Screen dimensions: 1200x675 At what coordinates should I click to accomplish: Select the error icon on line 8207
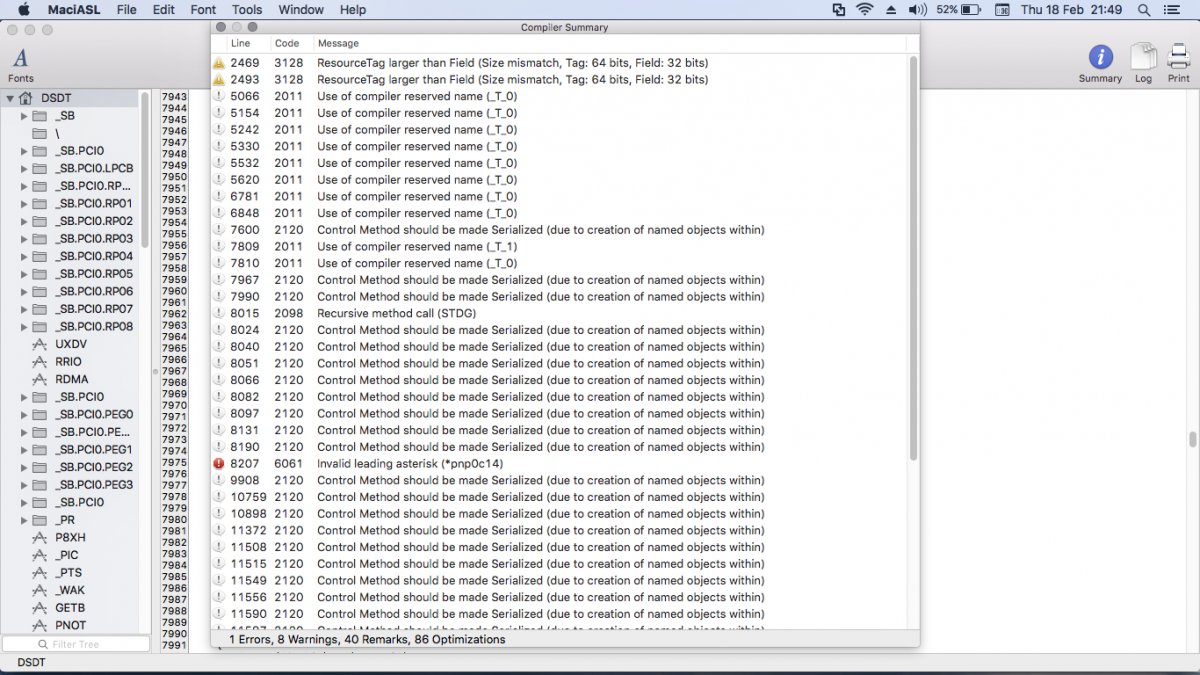tap(219, 464)
